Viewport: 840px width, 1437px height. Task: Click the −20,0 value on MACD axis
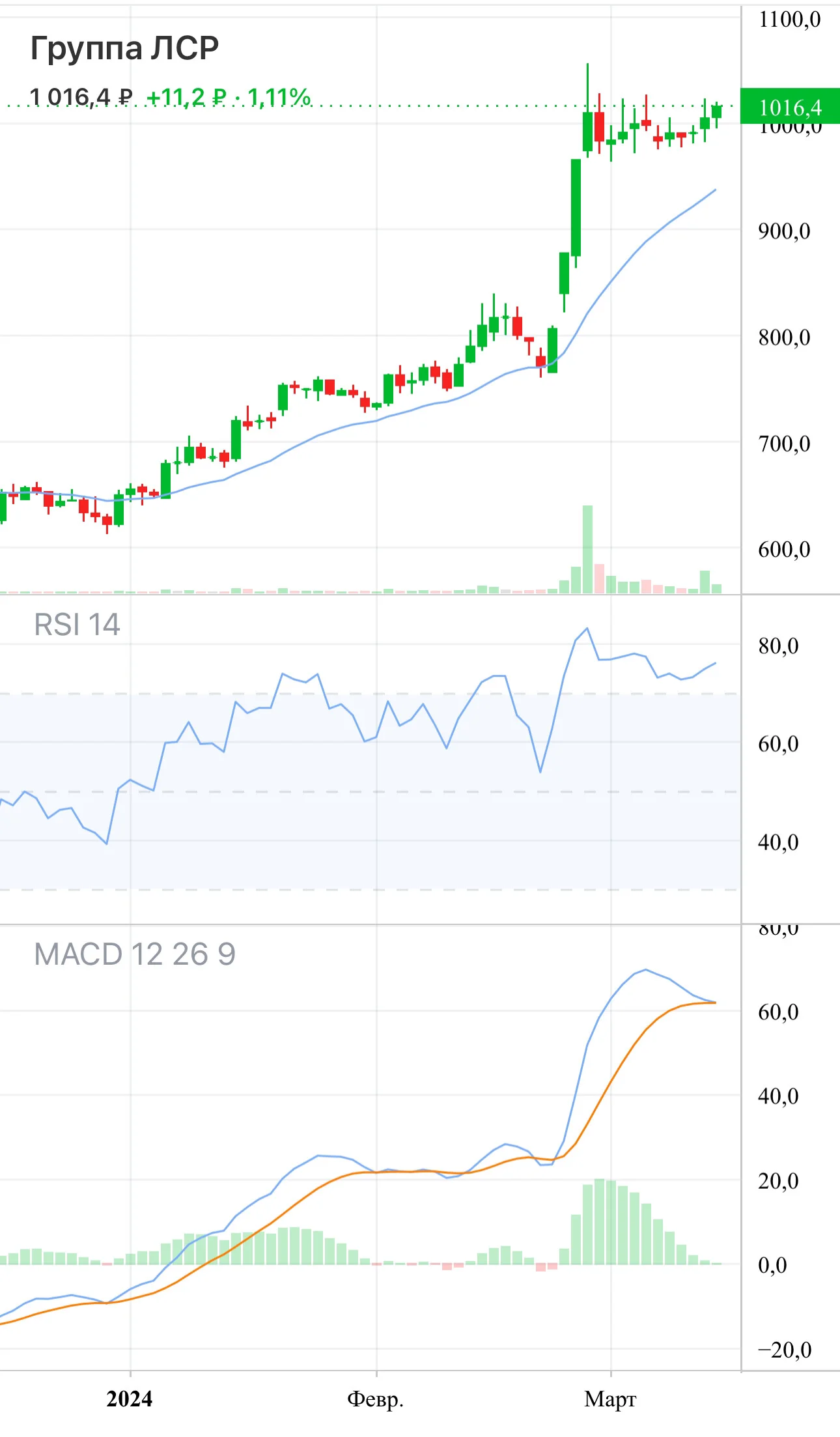tap(785, 1350)
